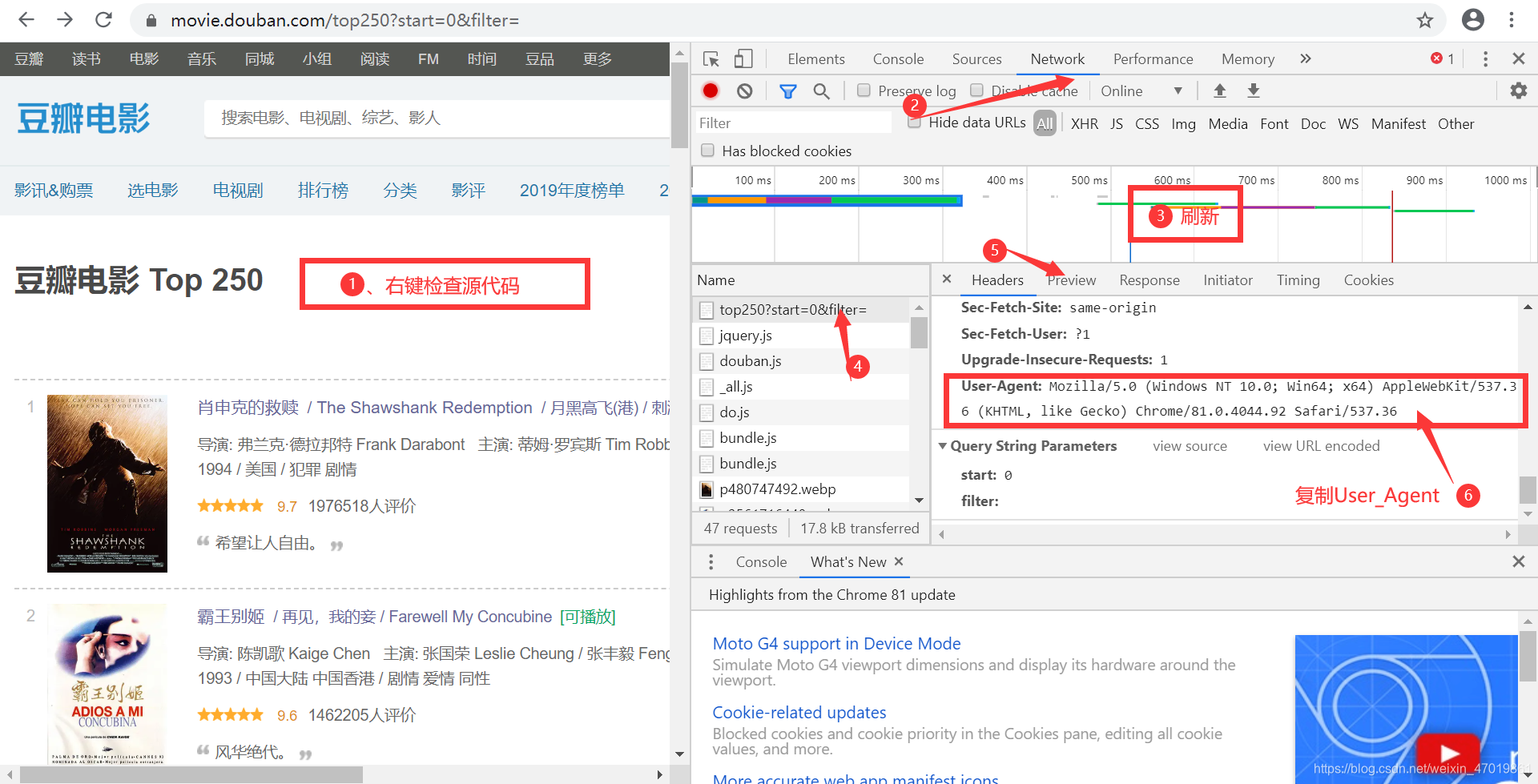Image resolution: width=1538 pixels, height=784 pixels.
Task: Close the What's New tab
Action: pos(899,561)
